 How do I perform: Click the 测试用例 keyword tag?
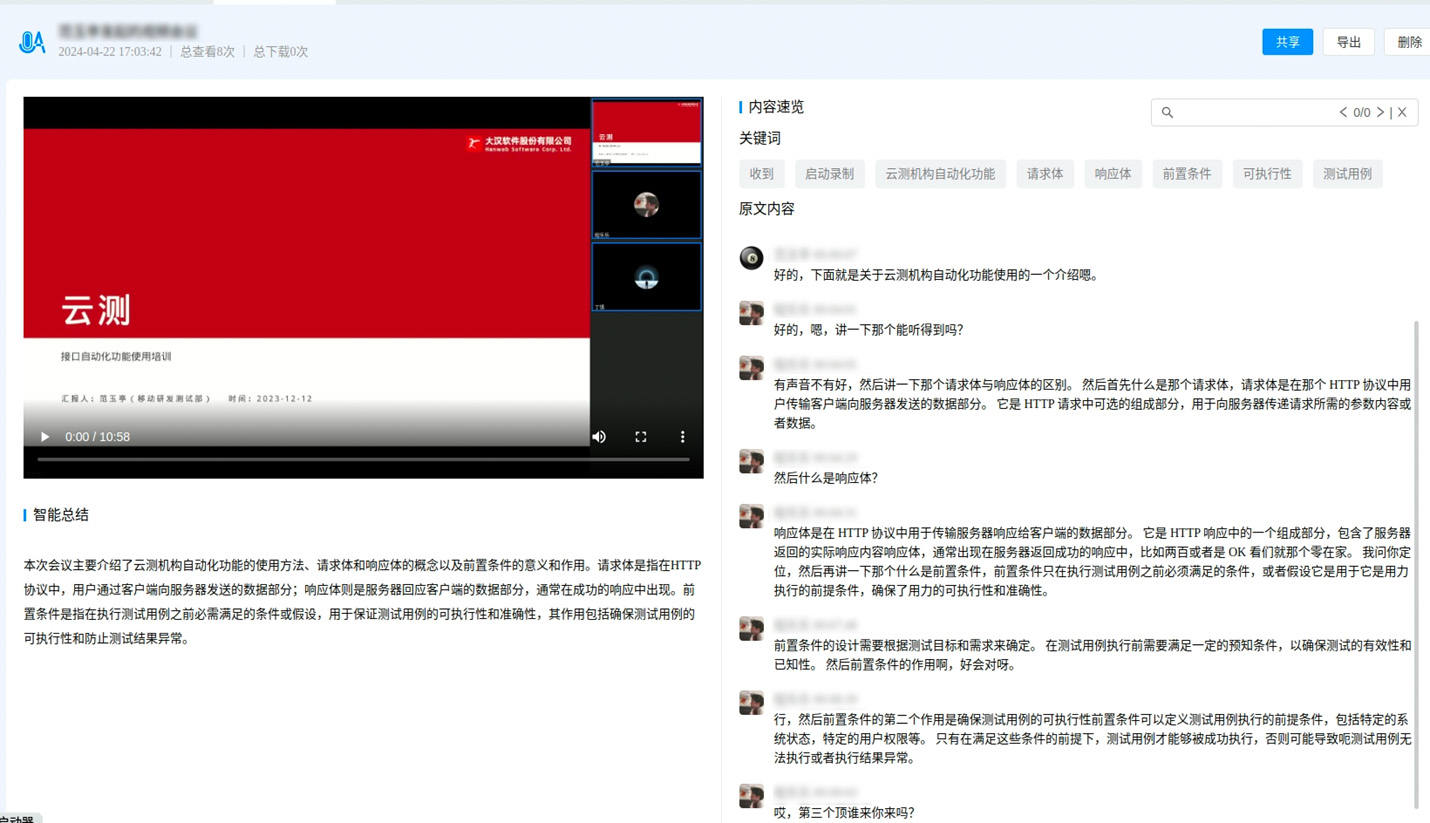[x=1347, y=174]
